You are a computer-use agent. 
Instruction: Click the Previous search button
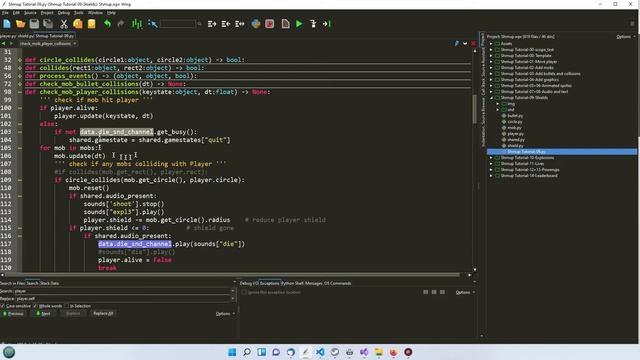click(13, 313)
